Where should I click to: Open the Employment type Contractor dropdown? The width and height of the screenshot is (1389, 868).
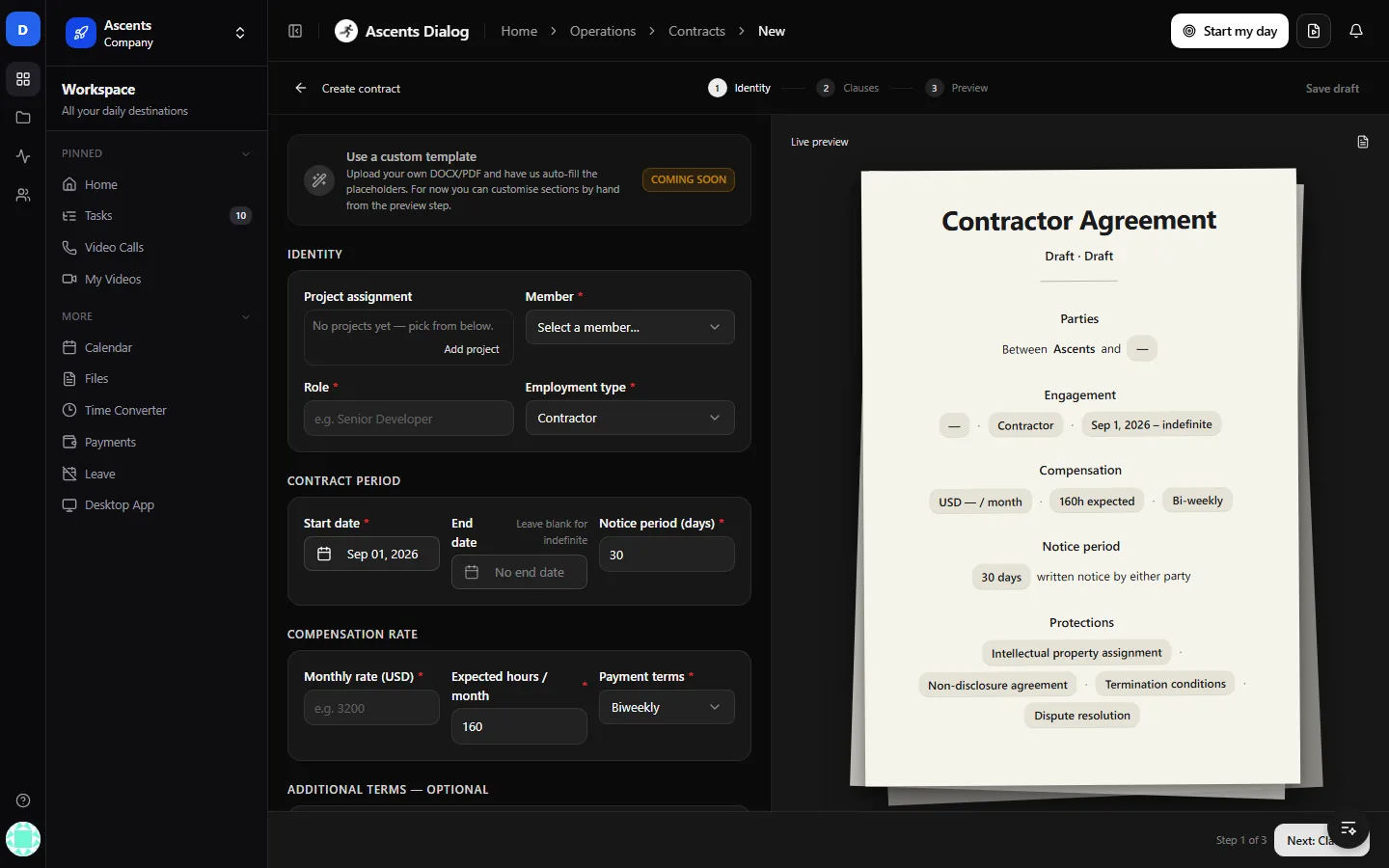[630, 418]
